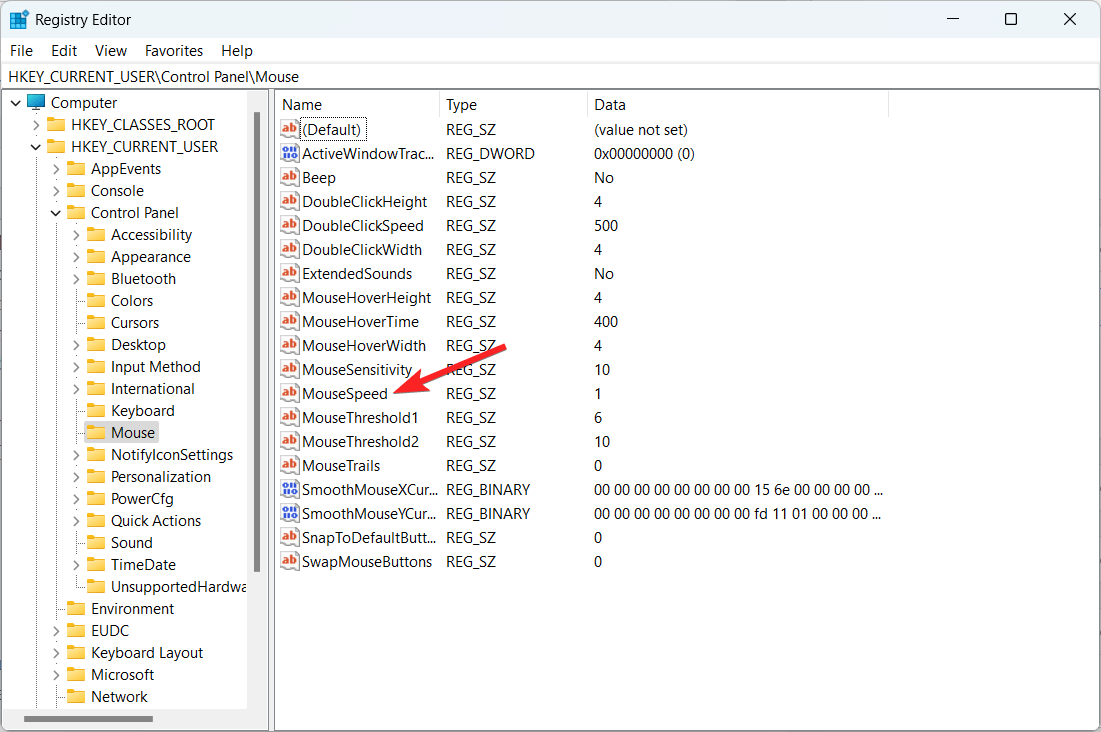Click the Computer icon in tree

click(36, 102)
